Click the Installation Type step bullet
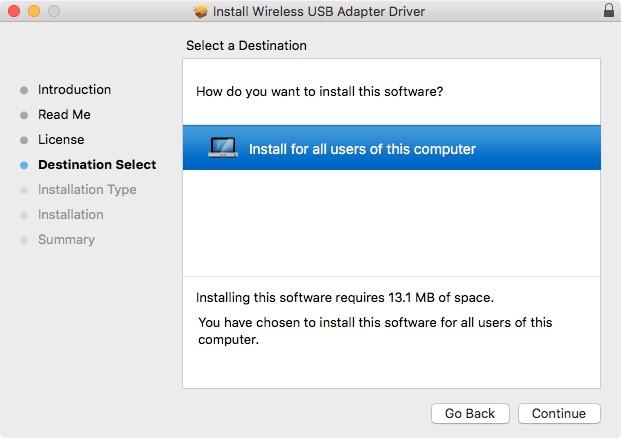621x438 pixels. (24, 190)
